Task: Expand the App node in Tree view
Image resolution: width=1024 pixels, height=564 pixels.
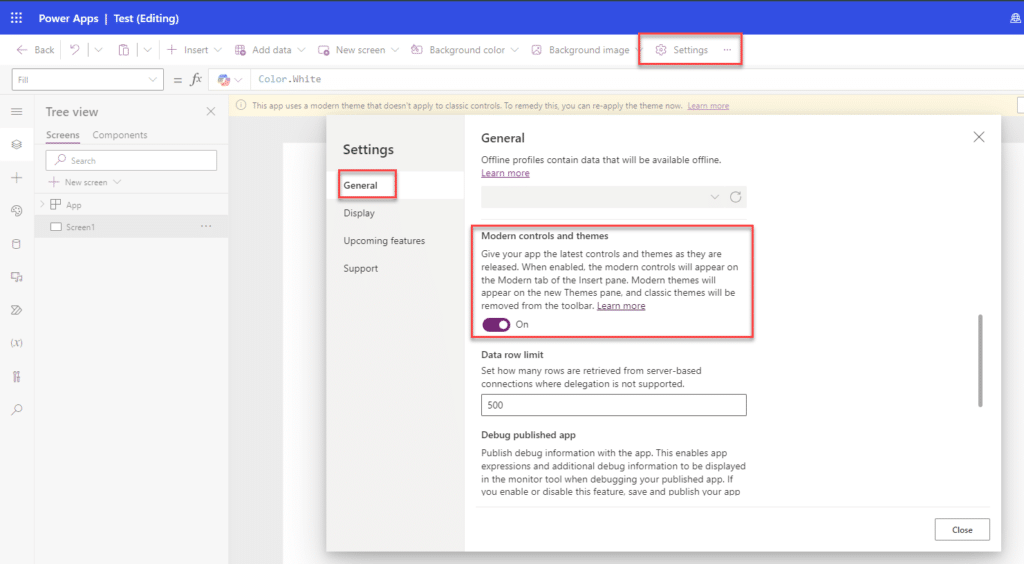Action: pos(42,204)
